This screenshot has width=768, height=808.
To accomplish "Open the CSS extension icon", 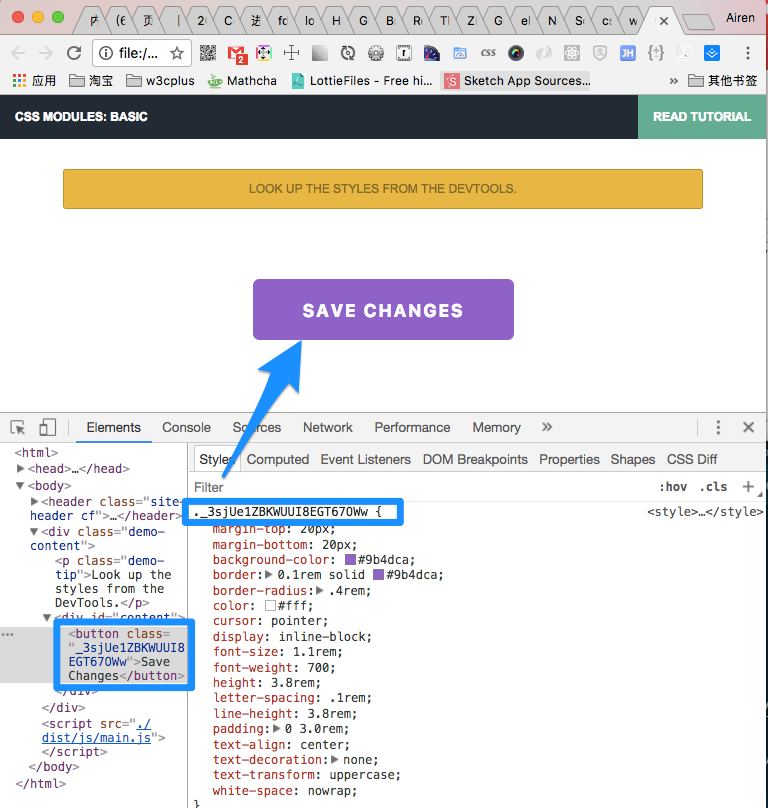I will (x=488, y=53).
